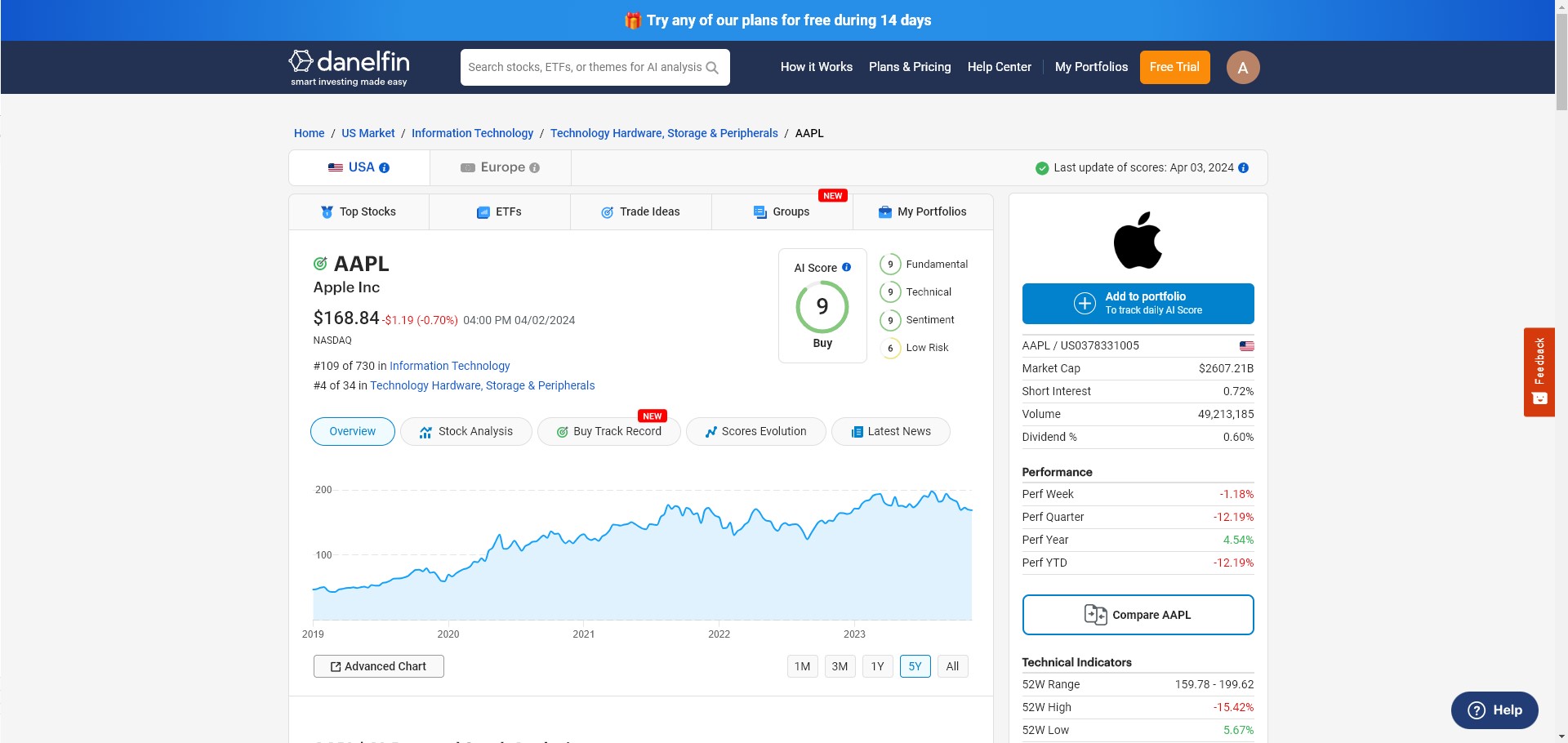Click the compare icon in Compare AAPL
The height and width of the screenshot is (743, 1568).
(x=1095, y=615)
